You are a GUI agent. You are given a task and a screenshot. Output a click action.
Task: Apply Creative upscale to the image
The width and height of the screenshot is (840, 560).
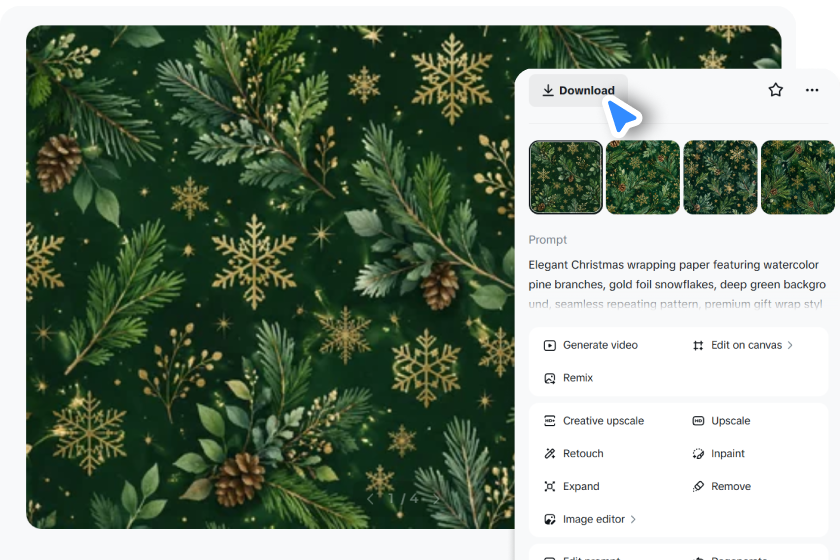(594, 421)
